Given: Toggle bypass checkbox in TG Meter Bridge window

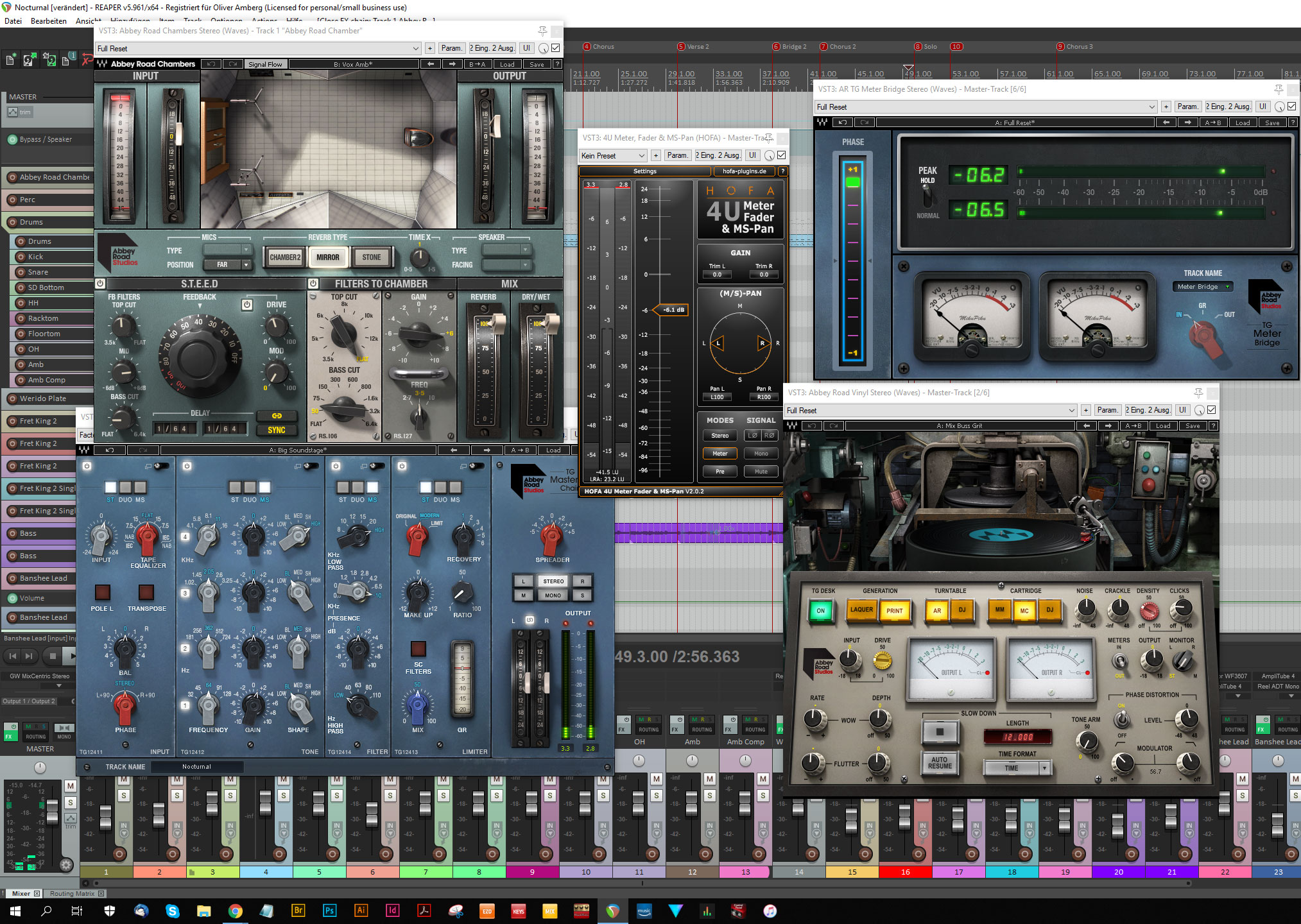Looking at the screenshot, I should click(x=1292, y=107).
